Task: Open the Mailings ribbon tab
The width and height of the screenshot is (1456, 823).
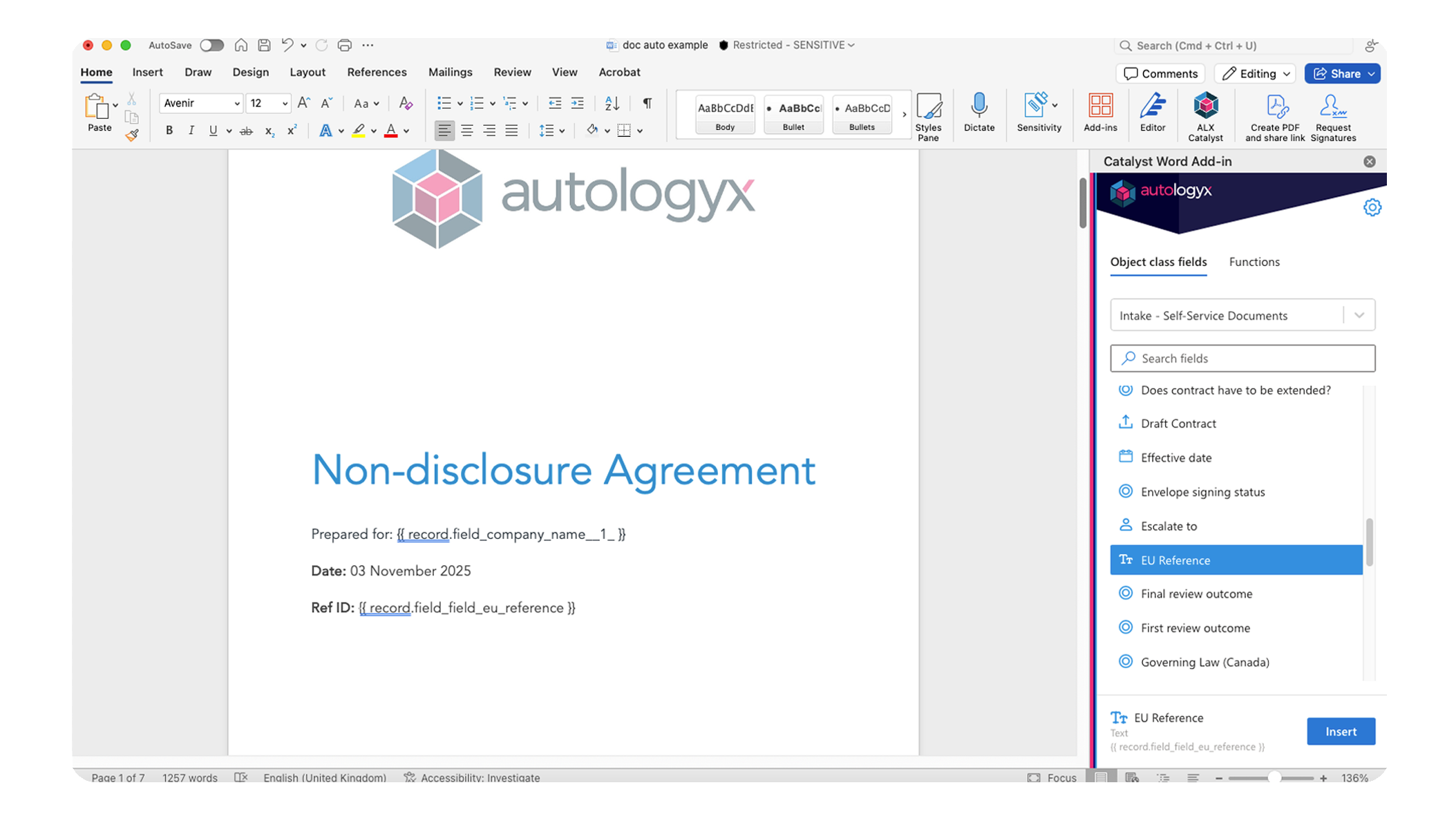Action: pos(450,72)
